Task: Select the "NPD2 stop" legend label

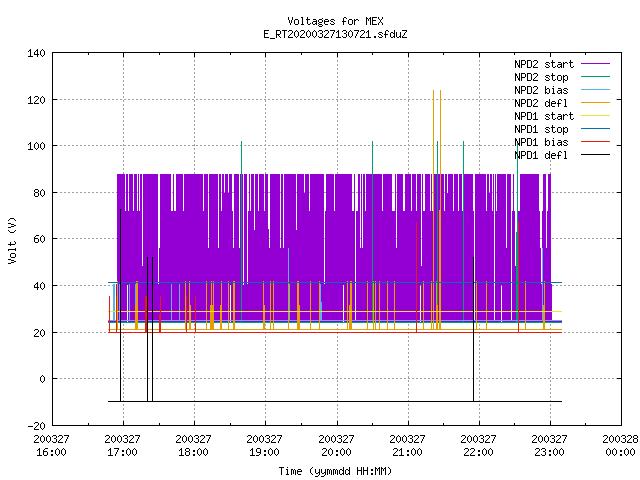Action: (541, 77)
